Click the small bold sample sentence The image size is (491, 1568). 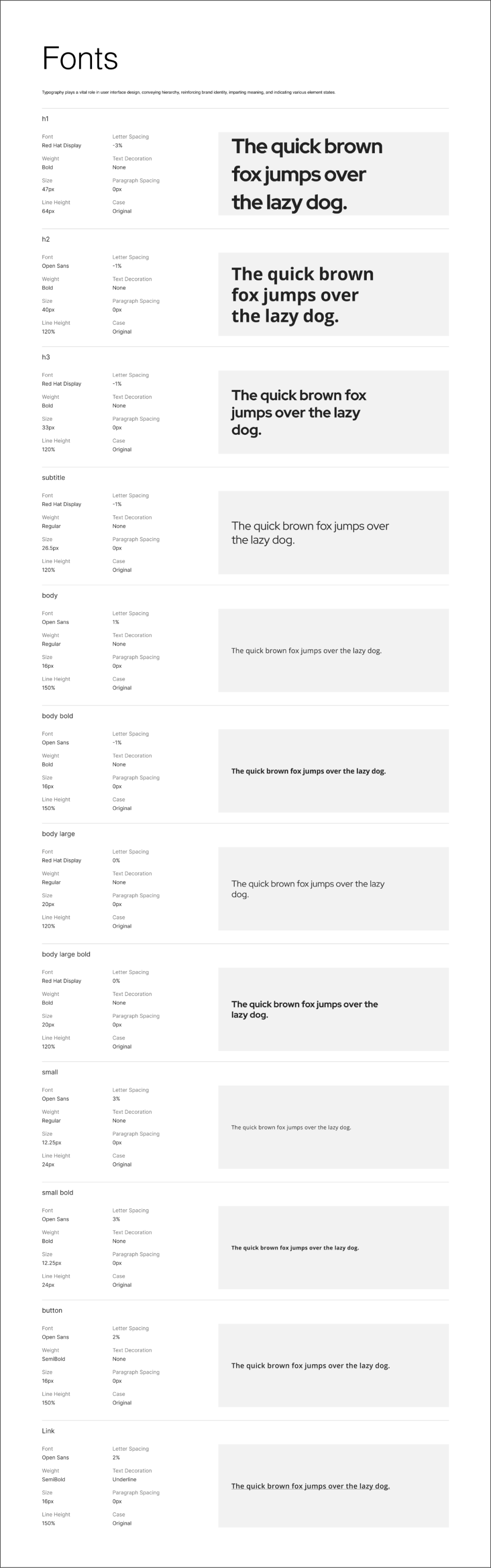point(295,1248)
